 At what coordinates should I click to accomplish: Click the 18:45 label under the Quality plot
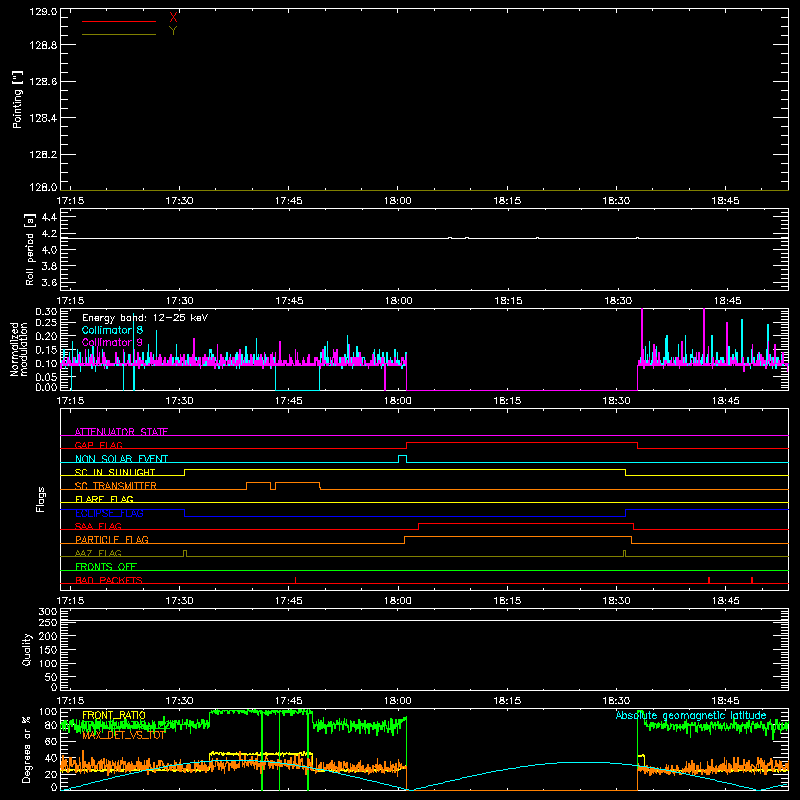pyautogui.click(x=726, y=701)
